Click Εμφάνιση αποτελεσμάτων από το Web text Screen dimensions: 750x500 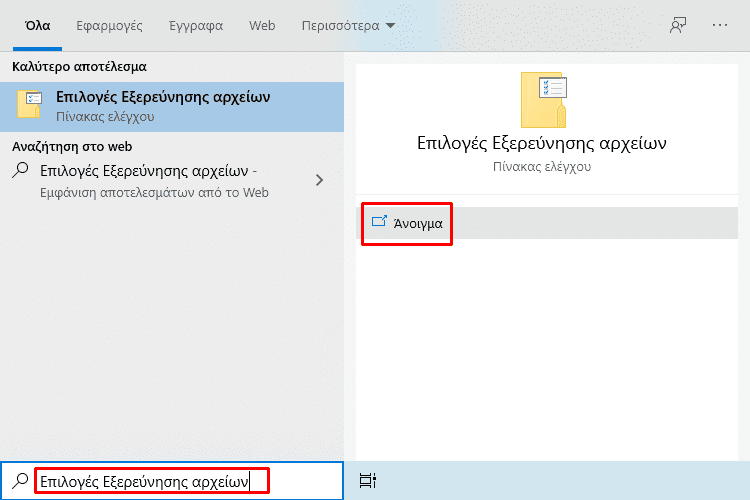click(x=154, y=192)
